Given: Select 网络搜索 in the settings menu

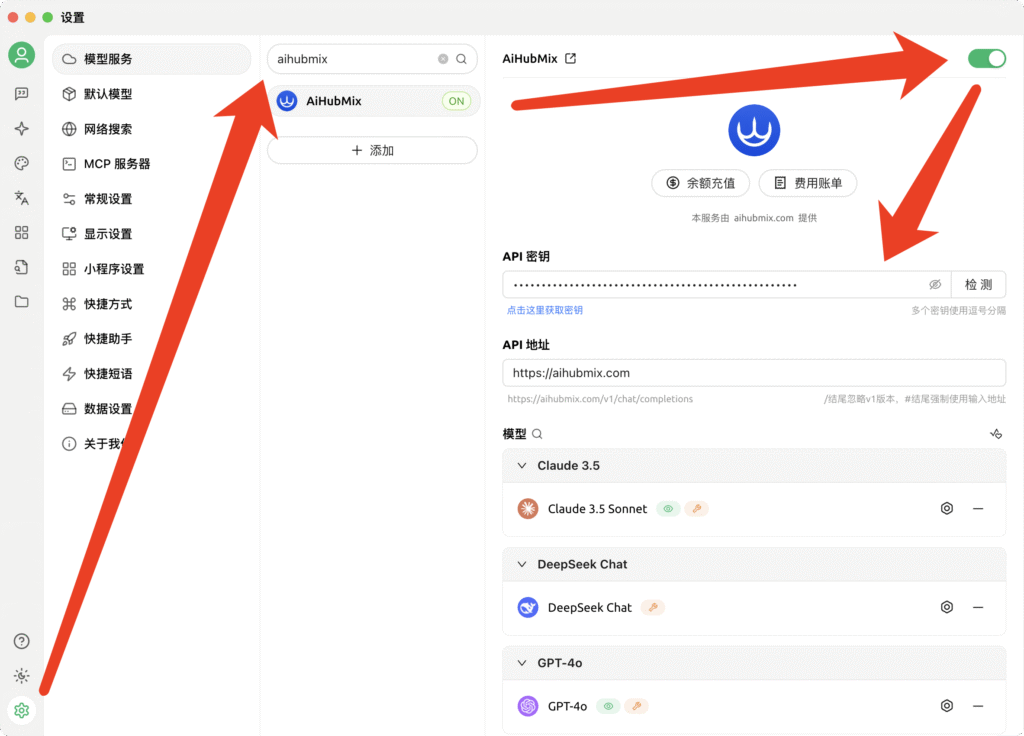Looking at the screenshot, I should click(108, 129).
